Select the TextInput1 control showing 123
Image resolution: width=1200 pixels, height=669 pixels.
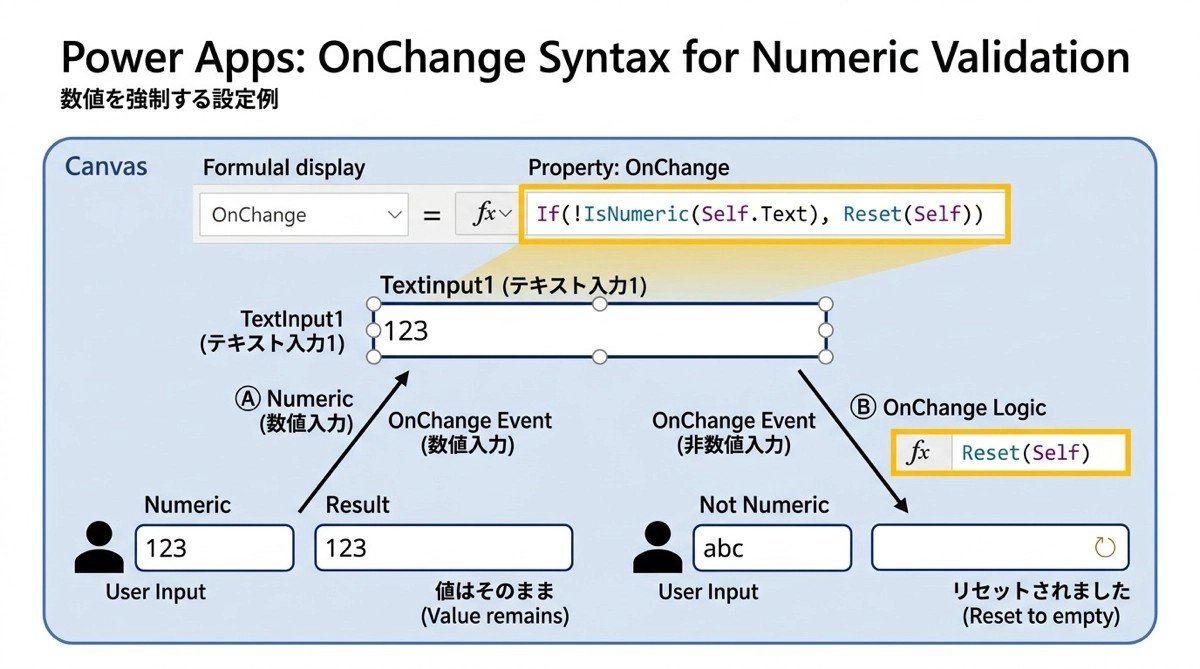[x=600, y=330]
